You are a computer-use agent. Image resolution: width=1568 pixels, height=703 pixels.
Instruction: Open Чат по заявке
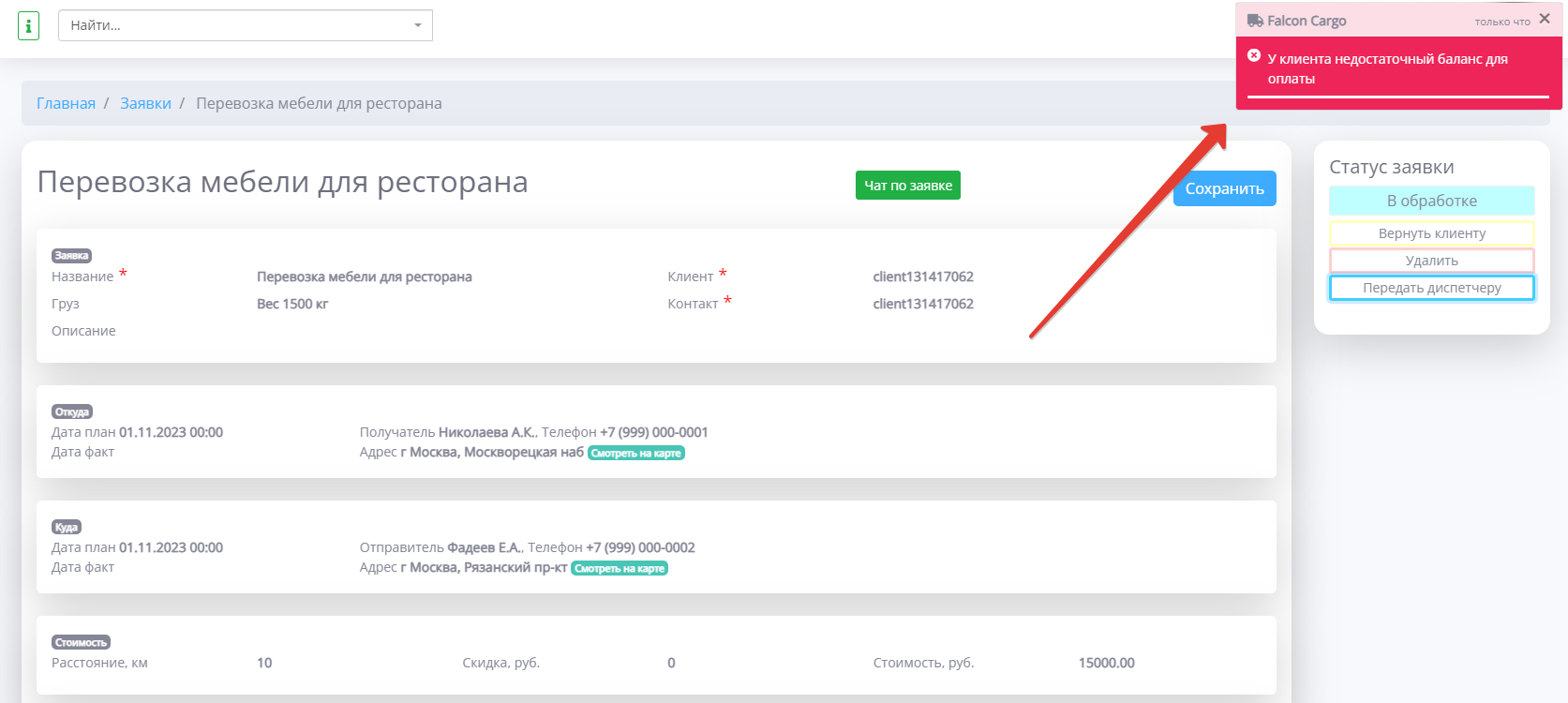(907, 186)
